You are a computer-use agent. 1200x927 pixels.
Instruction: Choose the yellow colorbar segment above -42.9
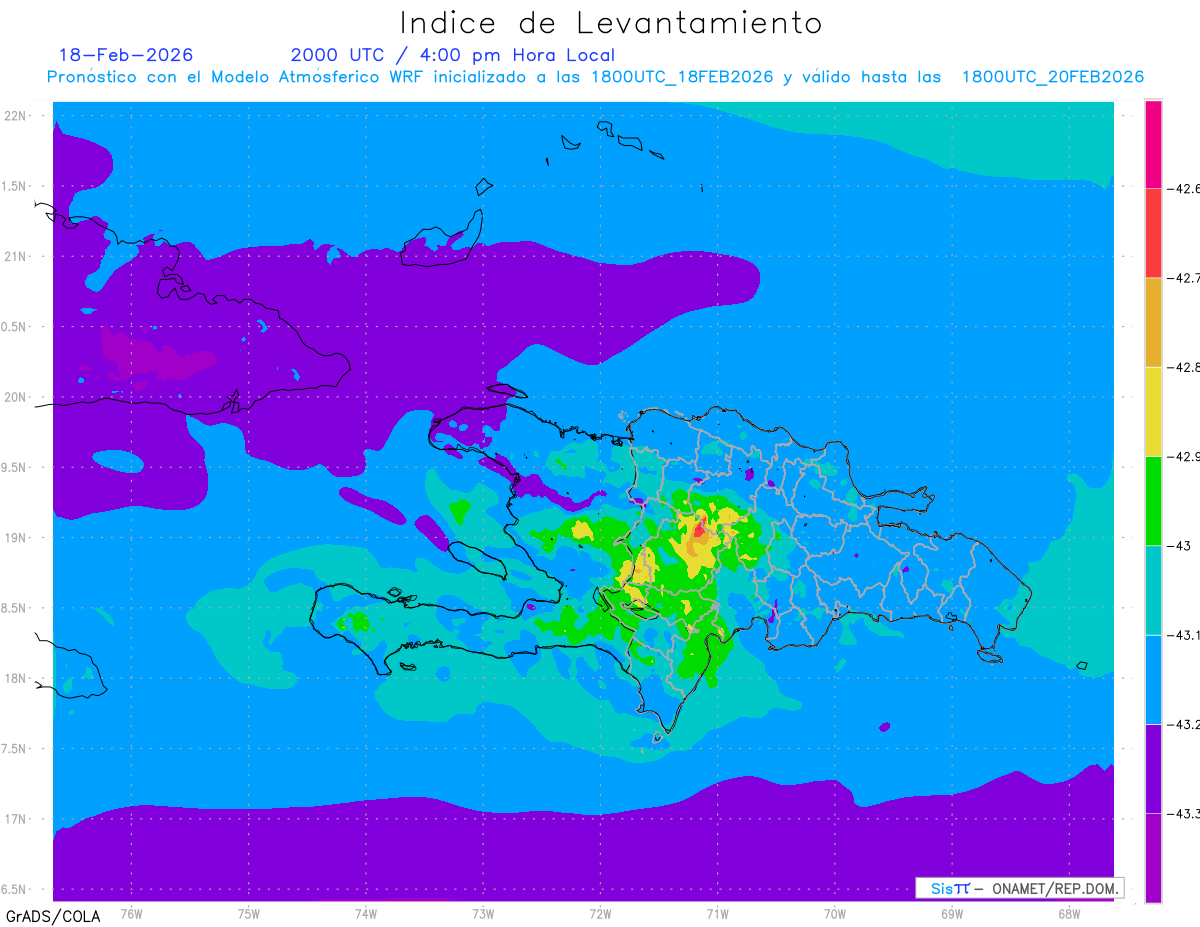(x=1153, y=411)
